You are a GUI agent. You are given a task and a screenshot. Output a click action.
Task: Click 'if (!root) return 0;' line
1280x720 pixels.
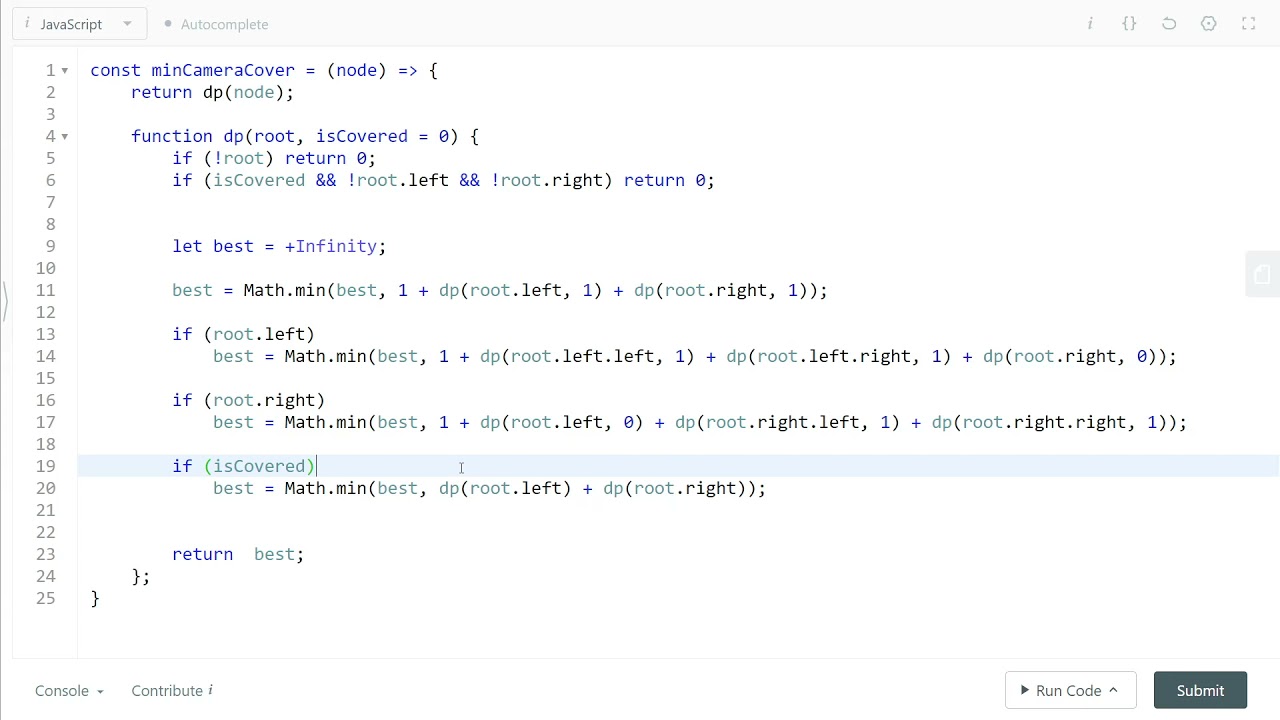coord(274,158)
